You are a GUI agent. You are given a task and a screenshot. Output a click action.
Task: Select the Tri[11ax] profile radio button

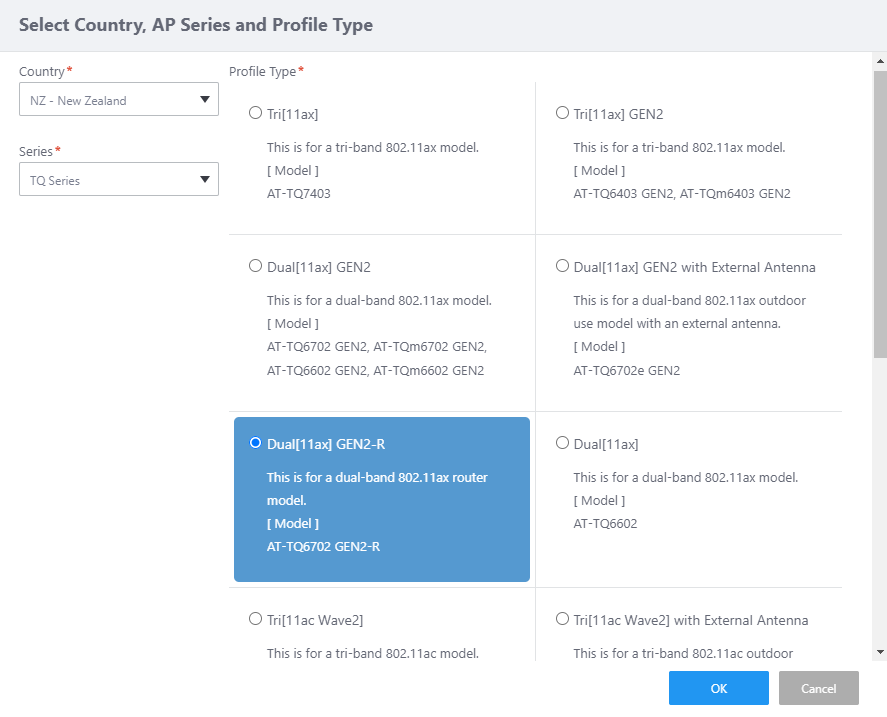coord(255,113)
